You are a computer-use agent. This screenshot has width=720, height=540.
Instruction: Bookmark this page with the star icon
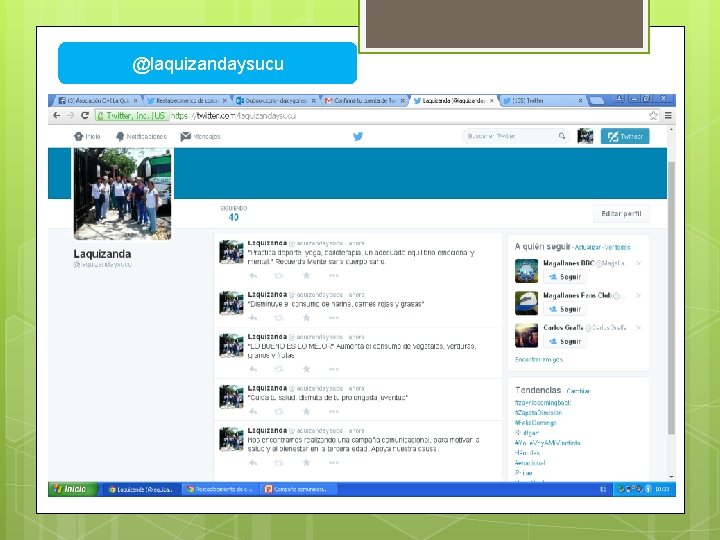tap(653, 115)
